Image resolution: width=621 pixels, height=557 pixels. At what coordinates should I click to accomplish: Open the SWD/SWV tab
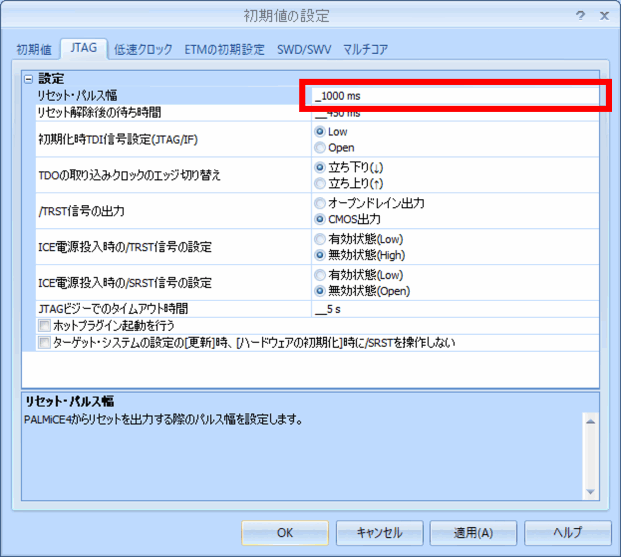(305, 49)
